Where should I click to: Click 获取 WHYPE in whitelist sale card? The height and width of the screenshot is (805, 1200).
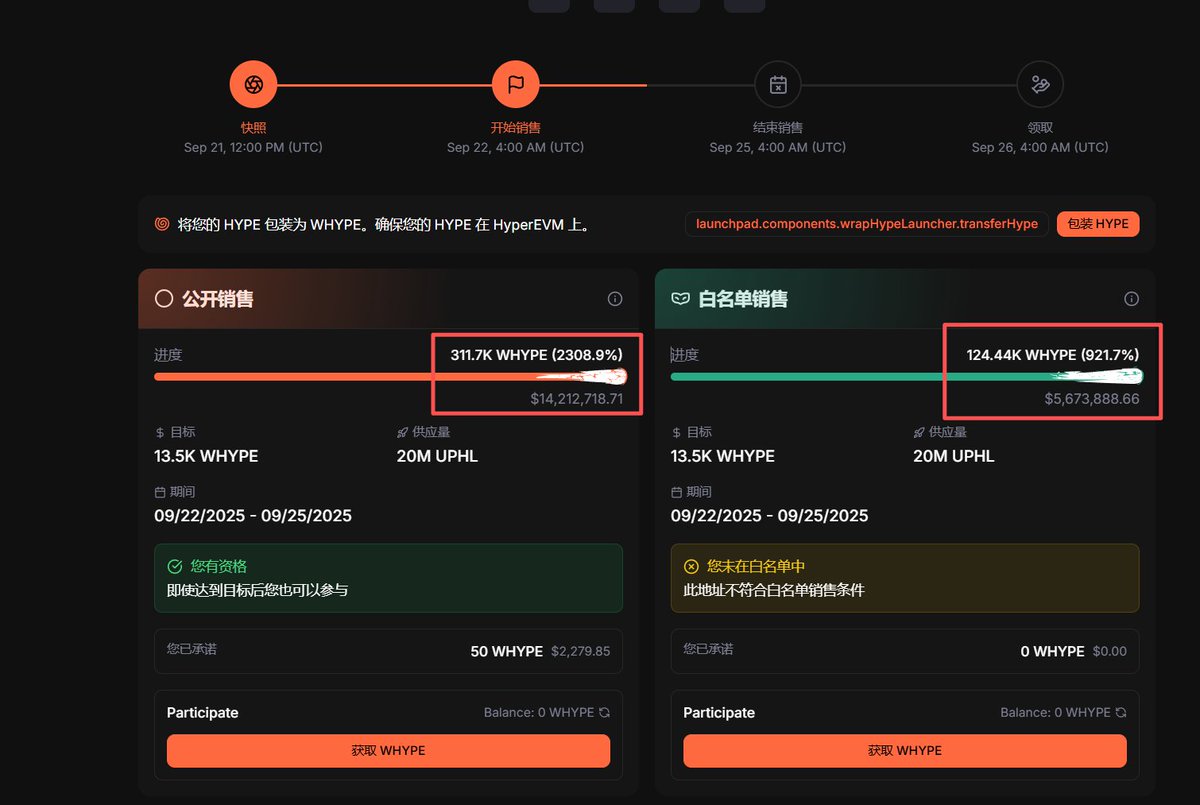pyautogui.click(x=905, y=751)
